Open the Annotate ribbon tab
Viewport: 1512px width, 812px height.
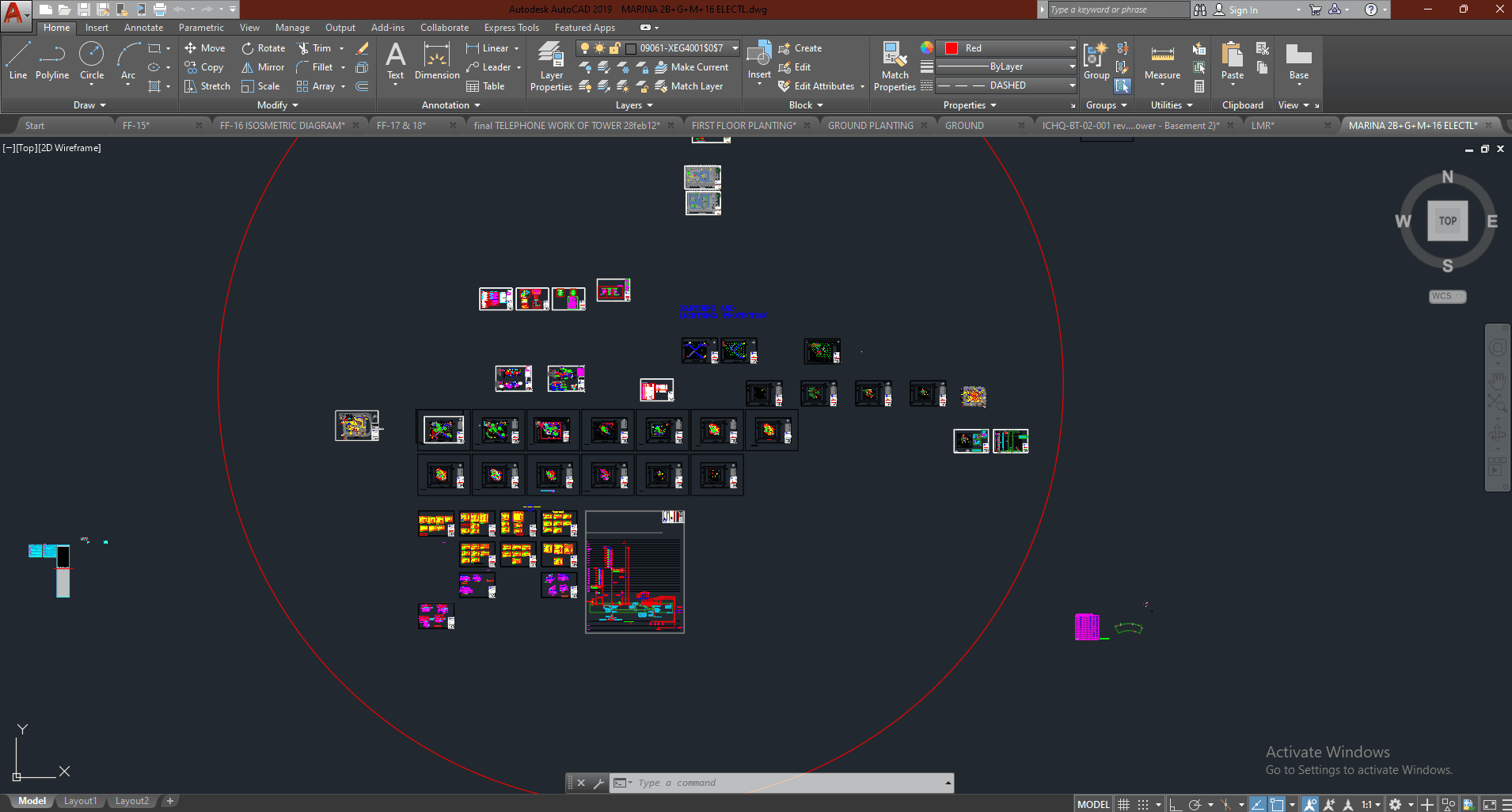(x=143, y=28)
